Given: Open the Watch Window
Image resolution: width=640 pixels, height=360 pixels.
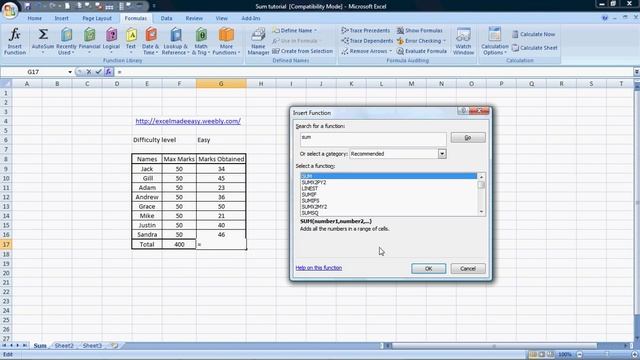Looking at the screenshot, I should coord(463,41).
